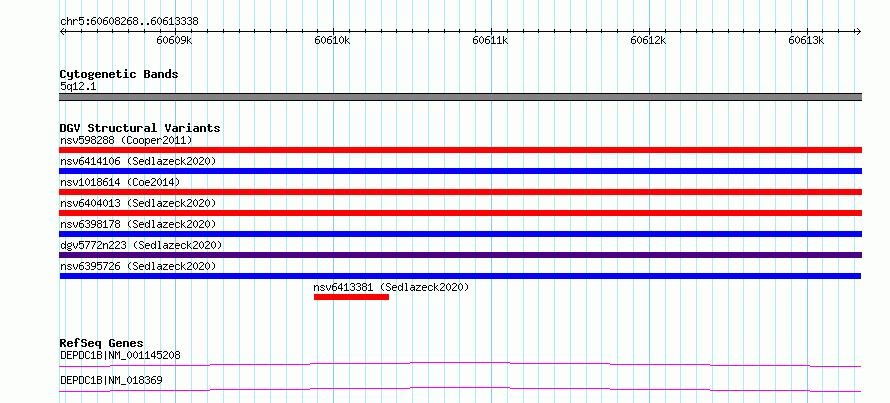Click the DEPDC1B|NM_018369 label
This screenshot has width=890, height=403.
tap(111, 380)
